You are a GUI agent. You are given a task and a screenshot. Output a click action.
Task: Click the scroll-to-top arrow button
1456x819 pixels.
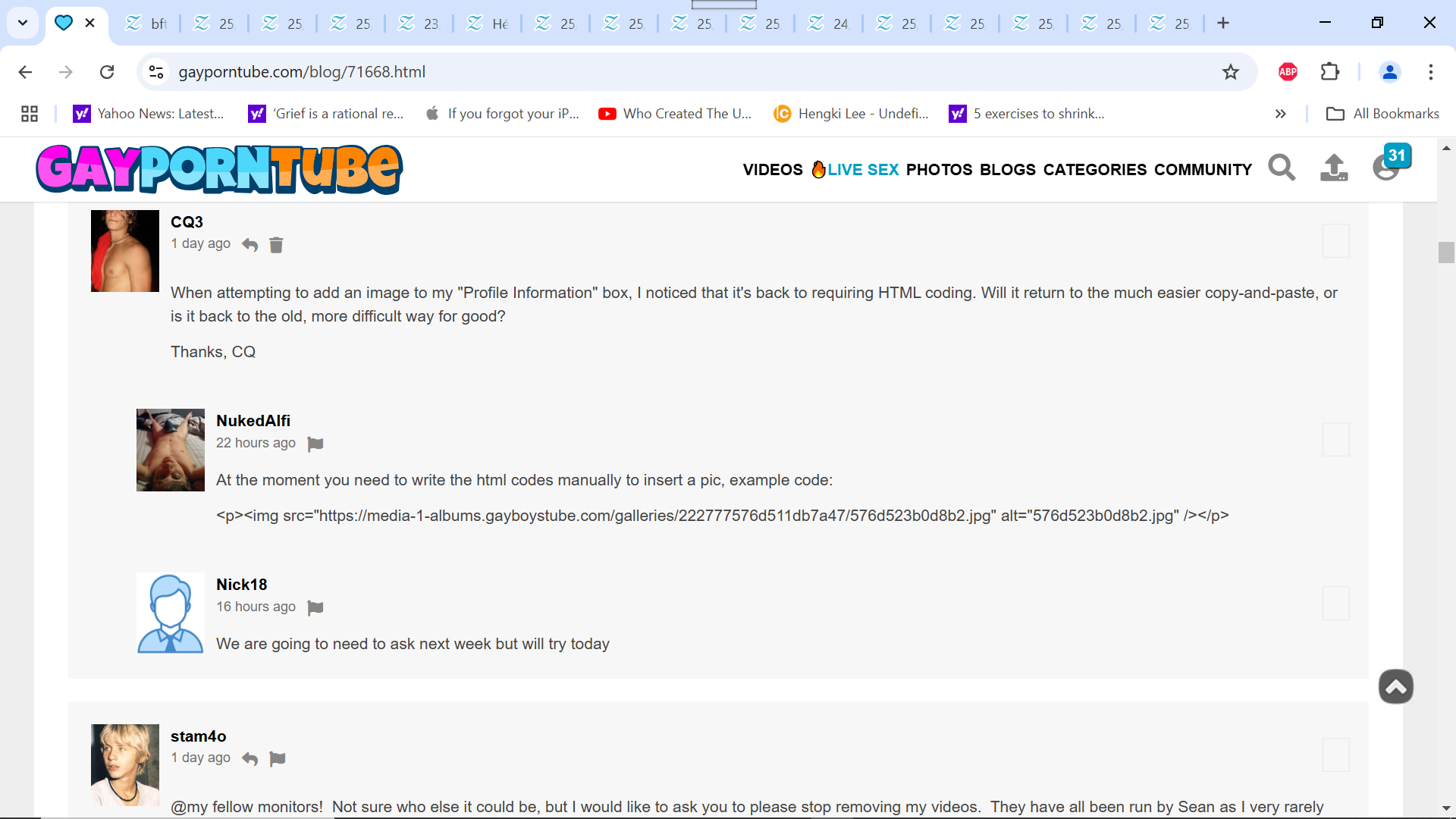point(1395,687)
